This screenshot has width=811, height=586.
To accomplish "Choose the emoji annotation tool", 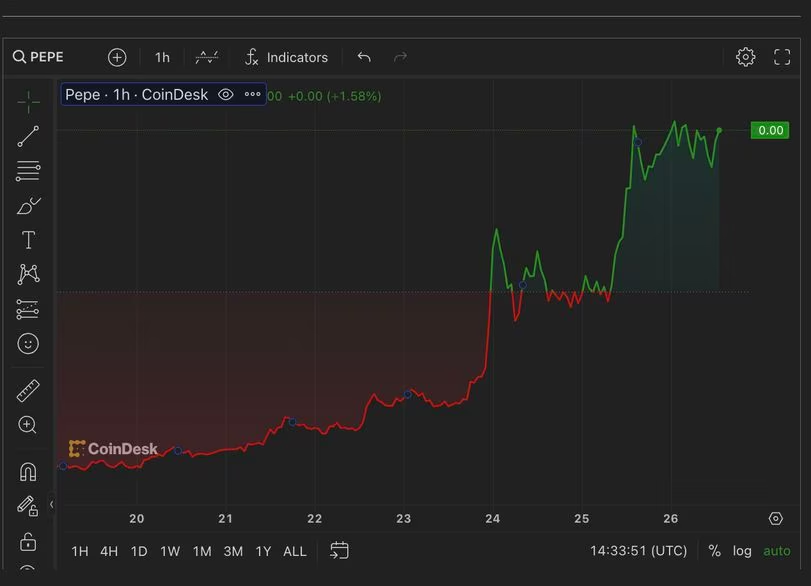I will coord(27,343).
